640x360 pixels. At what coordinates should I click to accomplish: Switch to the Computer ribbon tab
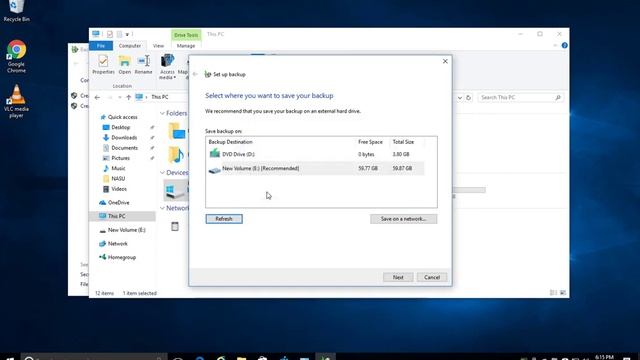point(130,46)
